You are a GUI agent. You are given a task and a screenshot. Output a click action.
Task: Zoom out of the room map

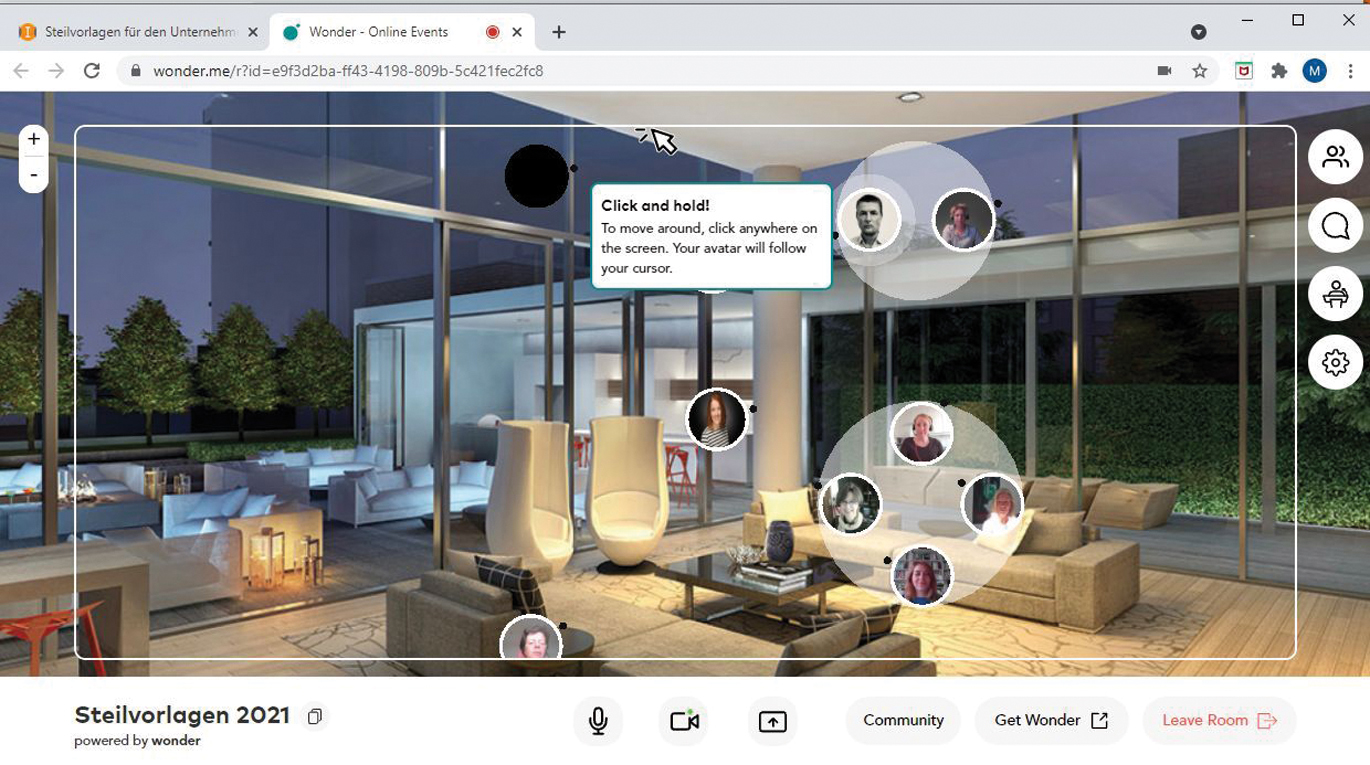[34, 175]
